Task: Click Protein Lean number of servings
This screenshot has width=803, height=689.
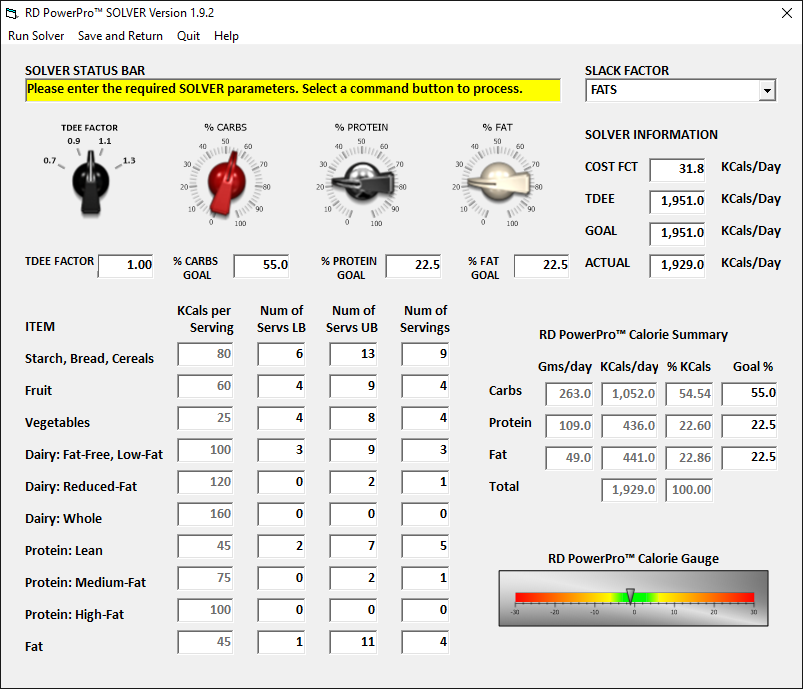Action: [x=425, y=547]
